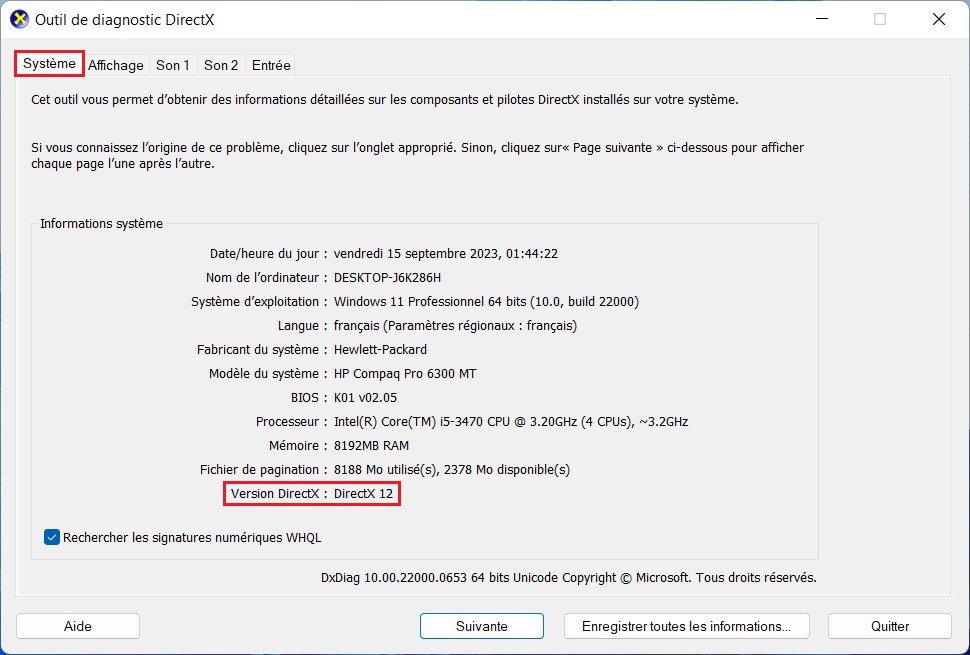This screenshot has width=970, height=655.
Task: Click BIOS value K01 v02.05
Action: click(366, 398)
